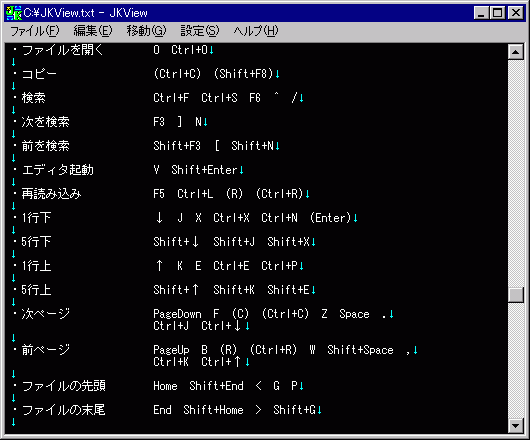Click the scrollbar down arrow
Image resolution: width=530 pixels, height=440 pixels.
click(515, 425)
